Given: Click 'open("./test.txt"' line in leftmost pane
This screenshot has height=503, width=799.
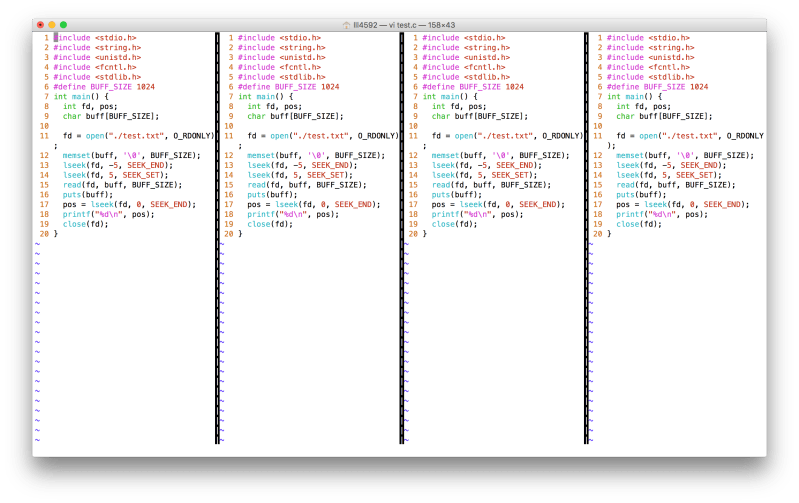Looking at the screenshot, I should pyautogui.click(x=138, y=136).
